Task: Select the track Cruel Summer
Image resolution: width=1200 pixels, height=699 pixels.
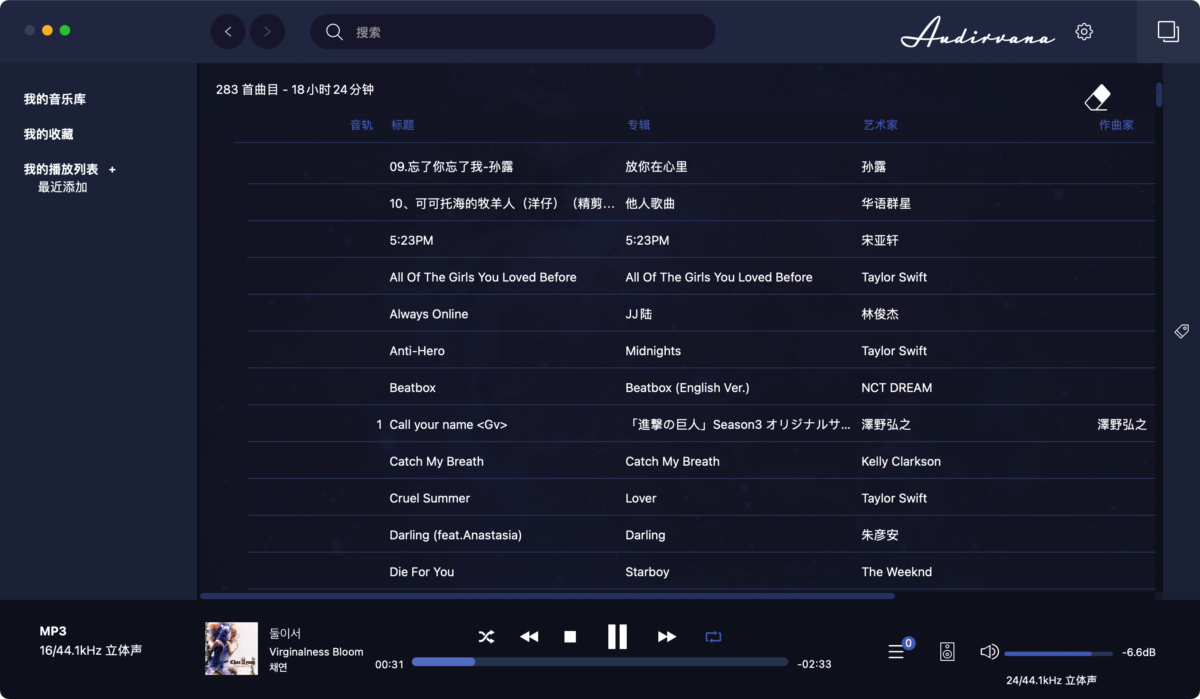Action: (x=430, y=498)
